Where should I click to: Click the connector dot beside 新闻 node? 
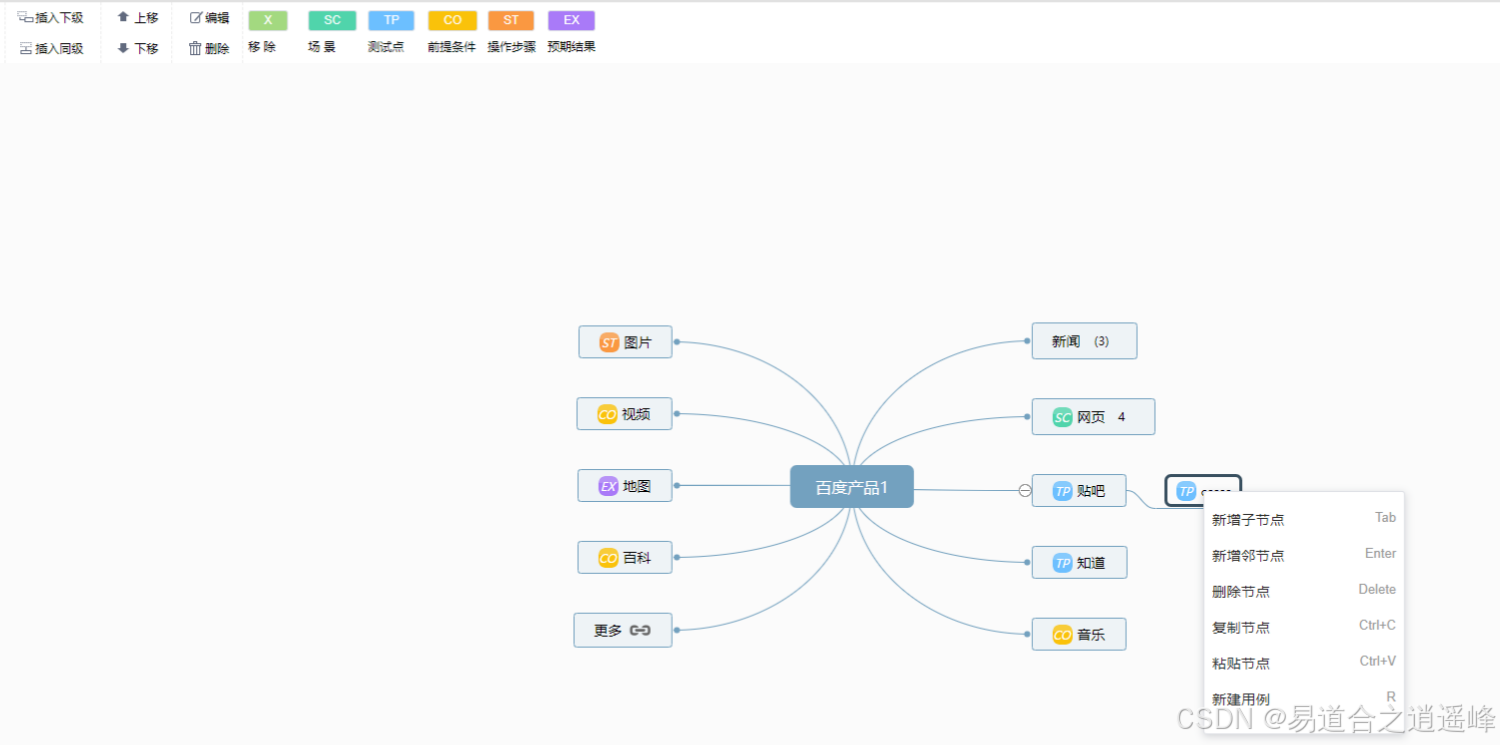pyautogui.click(x=1027, y=341)
